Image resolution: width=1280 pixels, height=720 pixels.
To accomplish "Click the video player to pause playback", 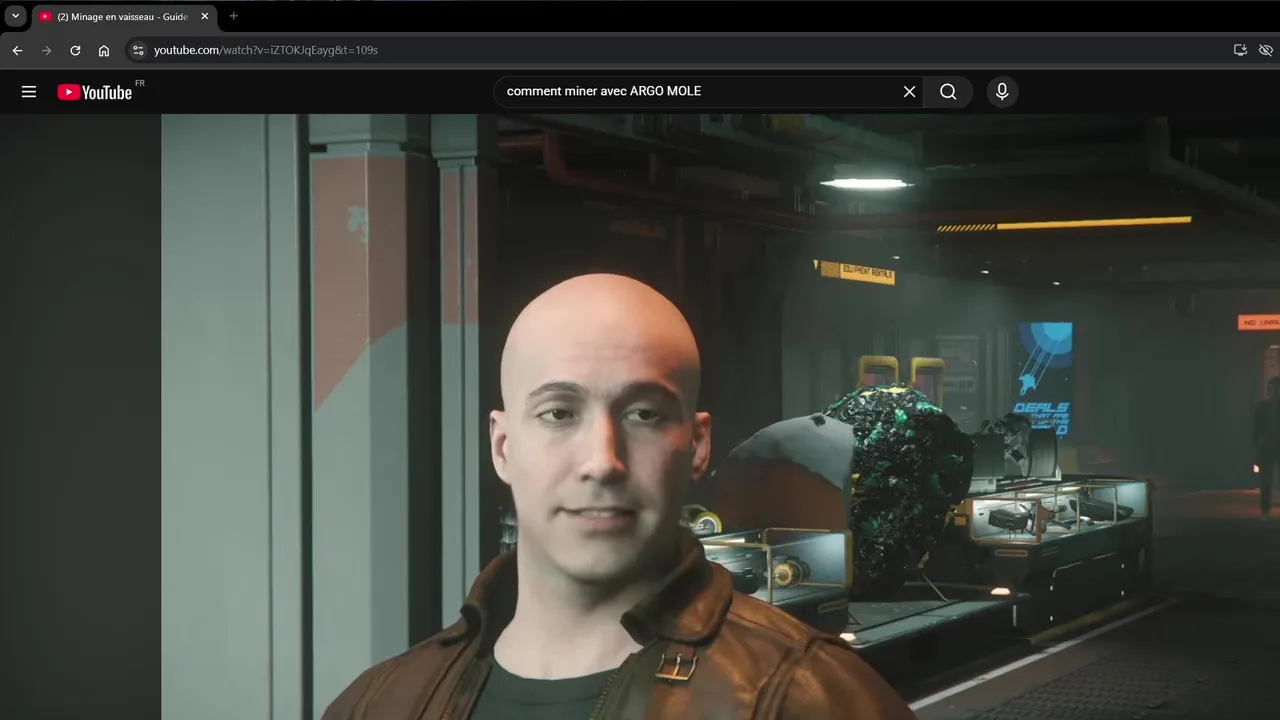I will pyautogui.click(x=720, y=417).
